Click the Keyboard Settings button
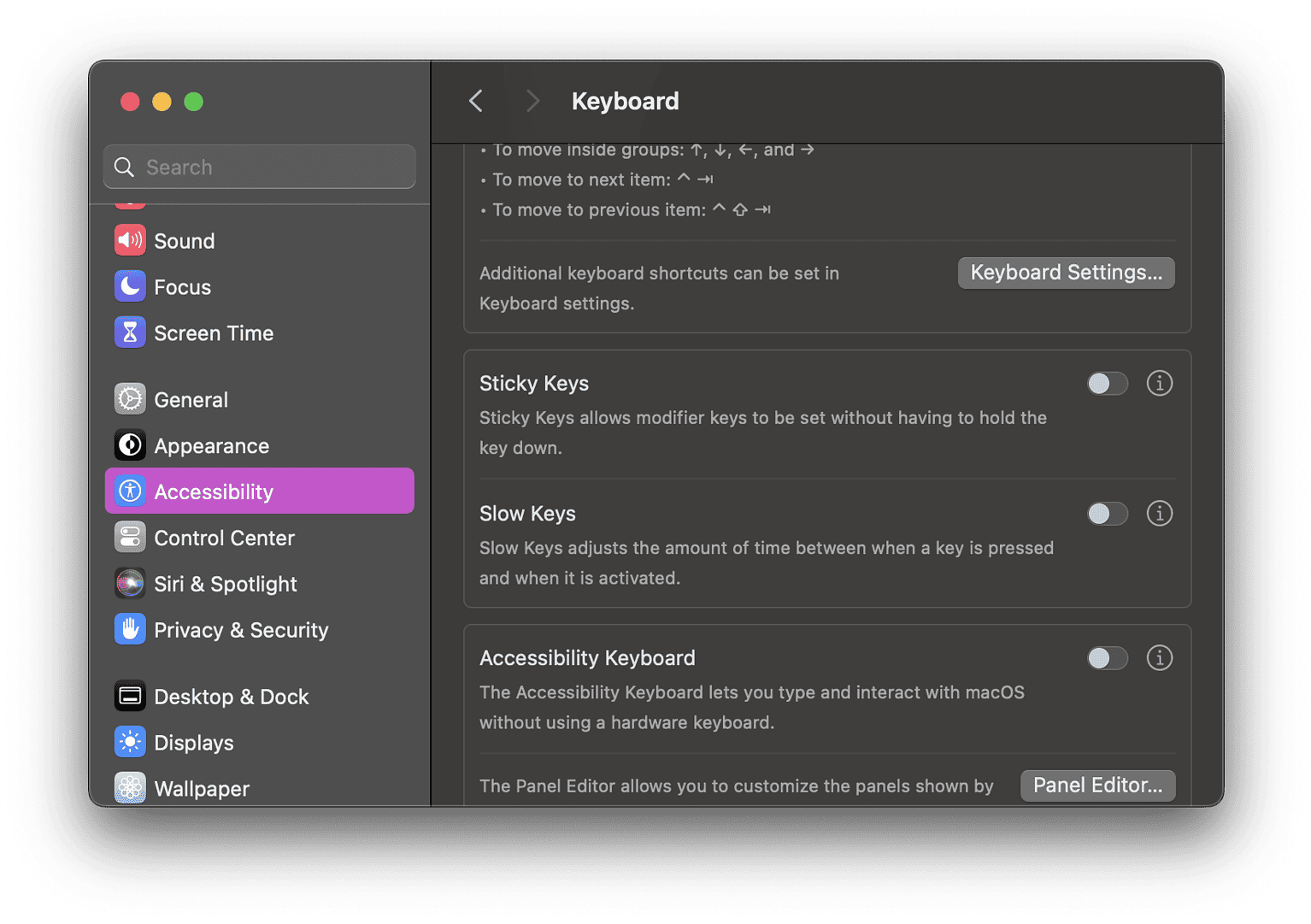Image resolution: width=1311 pixels, height=924 pixels. [x=1066, y=273]
